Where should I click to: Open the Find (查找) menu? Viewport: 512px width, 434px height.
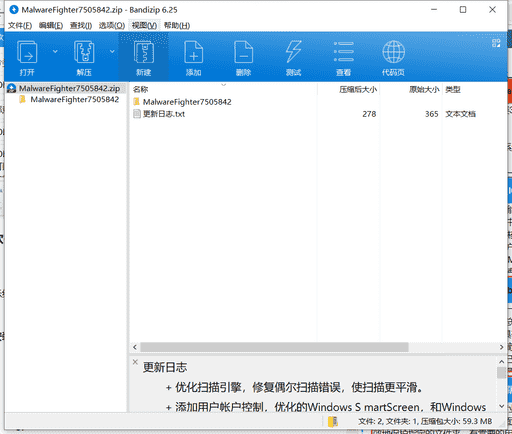pyautogui.click(x=81, y=25)
